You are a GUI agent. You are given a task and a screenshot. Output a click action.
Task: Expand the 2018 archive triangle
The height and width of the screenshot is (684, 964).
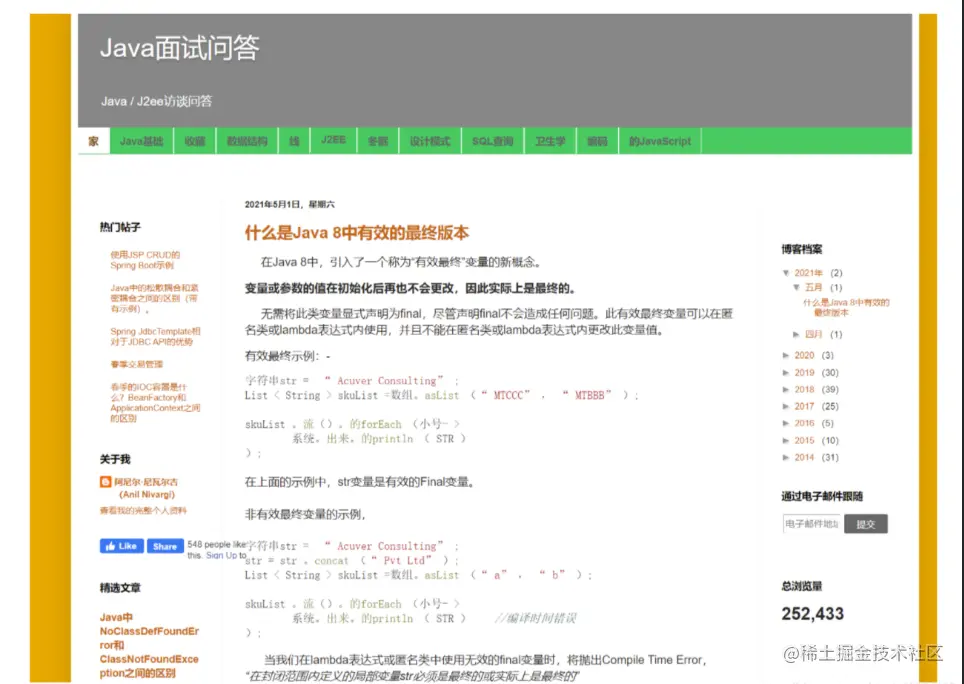[786, 390]
